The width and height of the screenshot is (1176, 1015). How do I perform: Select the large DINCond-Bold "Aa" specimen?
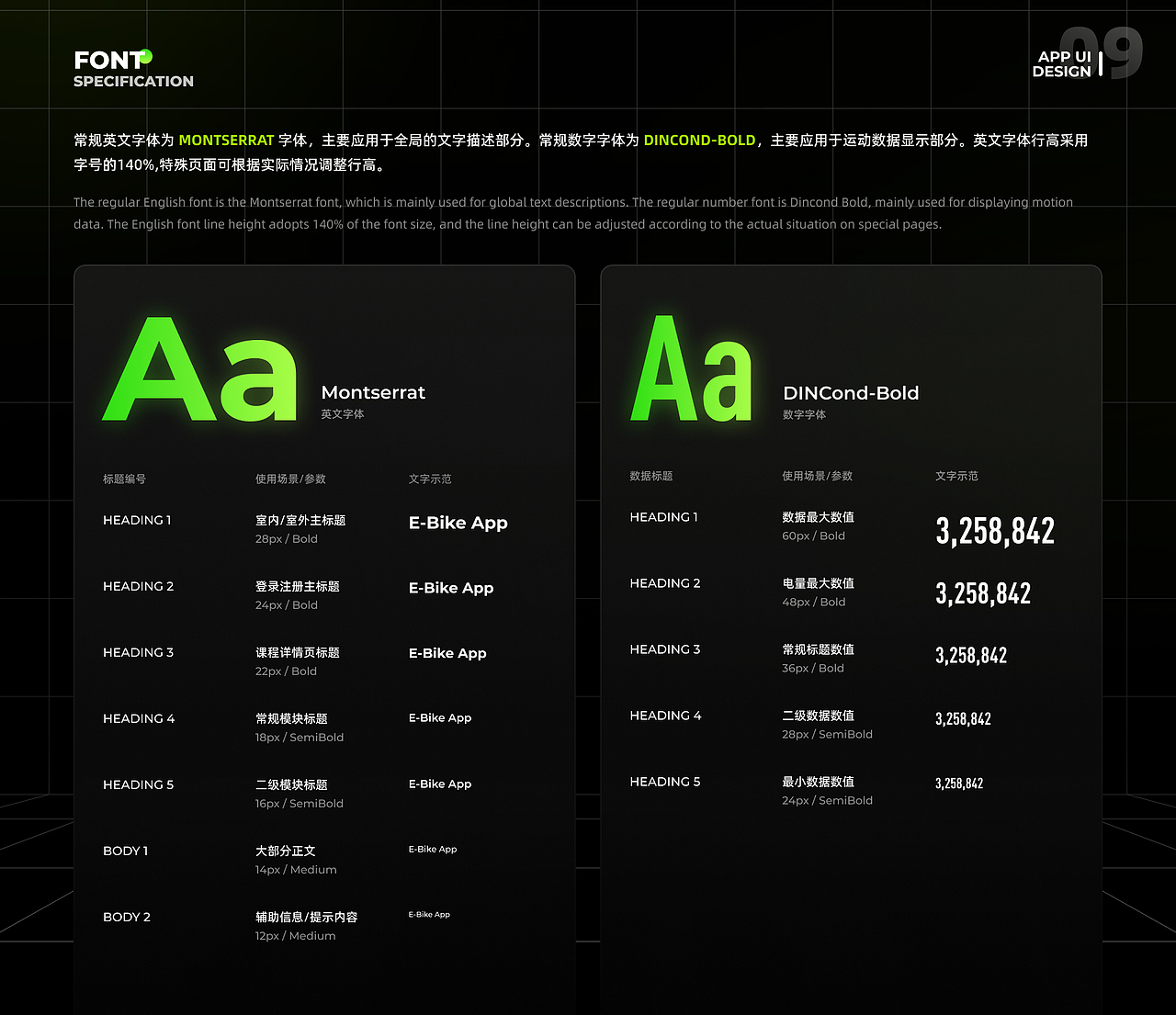coord(692,369)
